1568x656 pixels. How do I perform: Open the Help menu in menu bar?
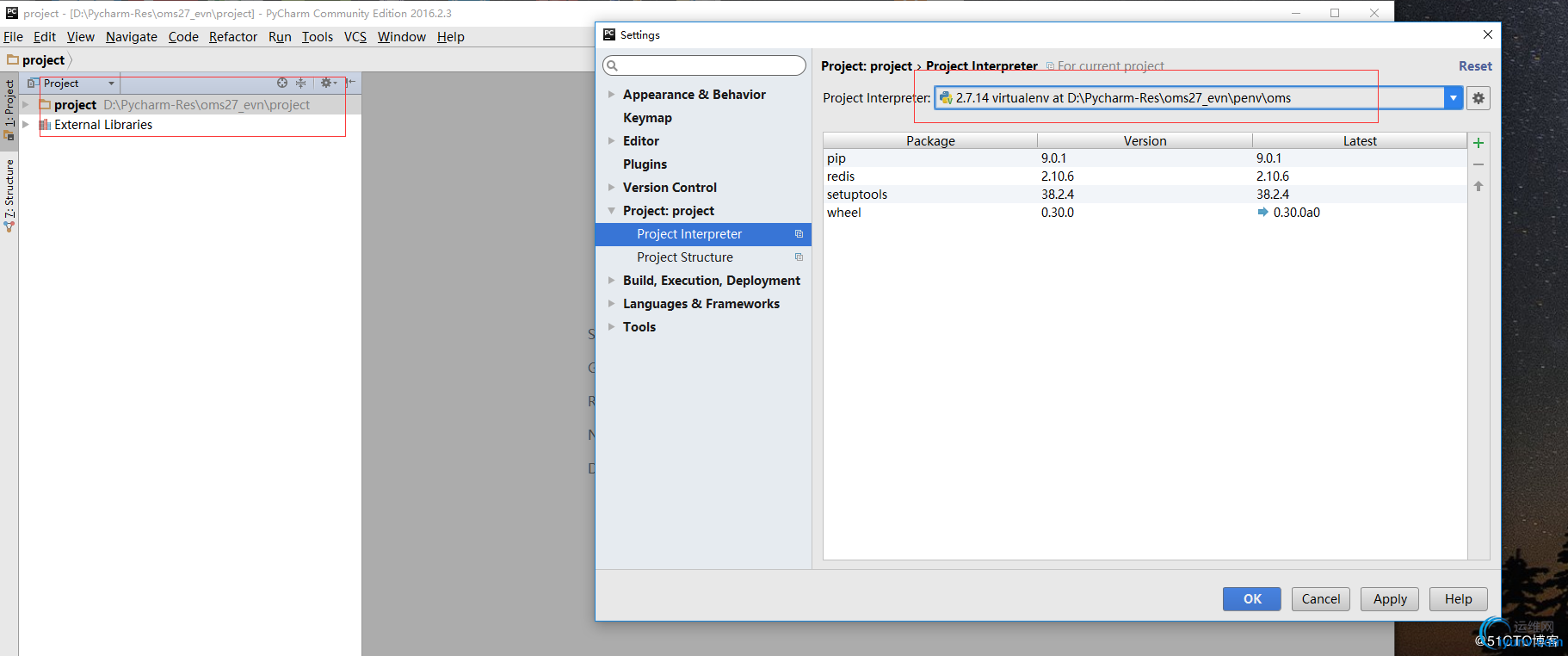pyautogui.click(x=451, y=37)
